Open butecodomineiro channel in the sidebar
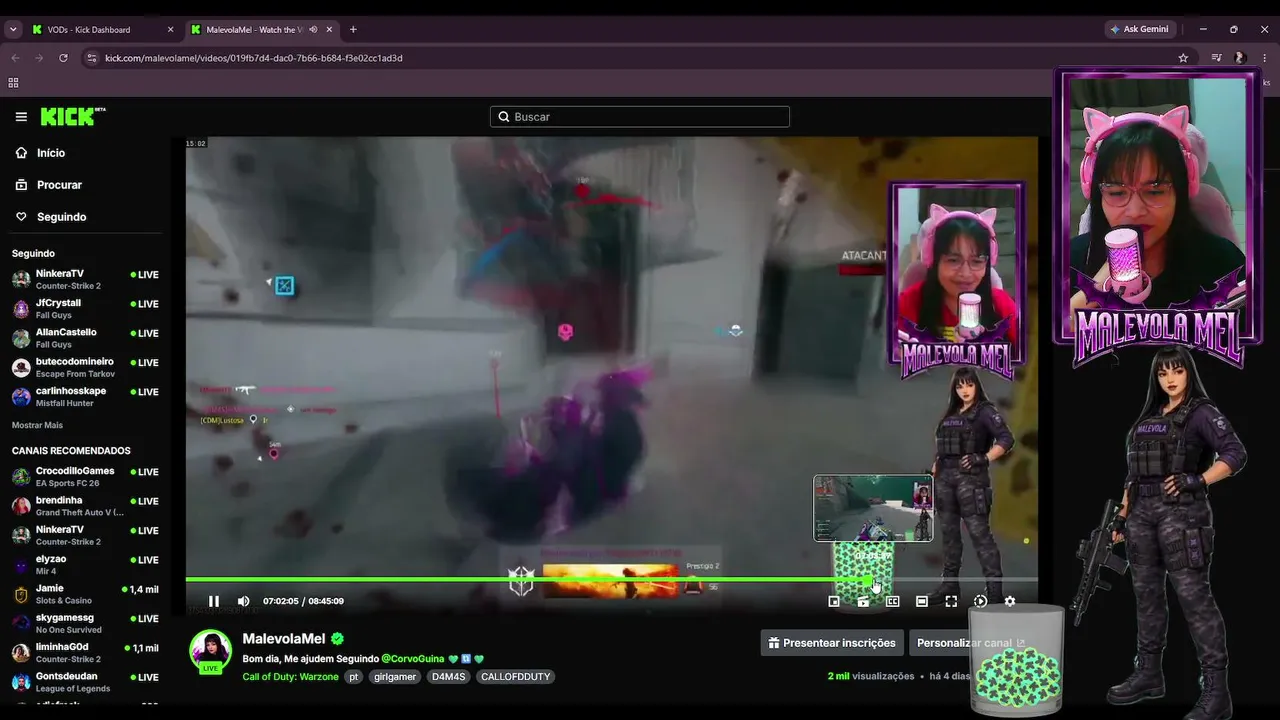 click(x=85, y=367)
